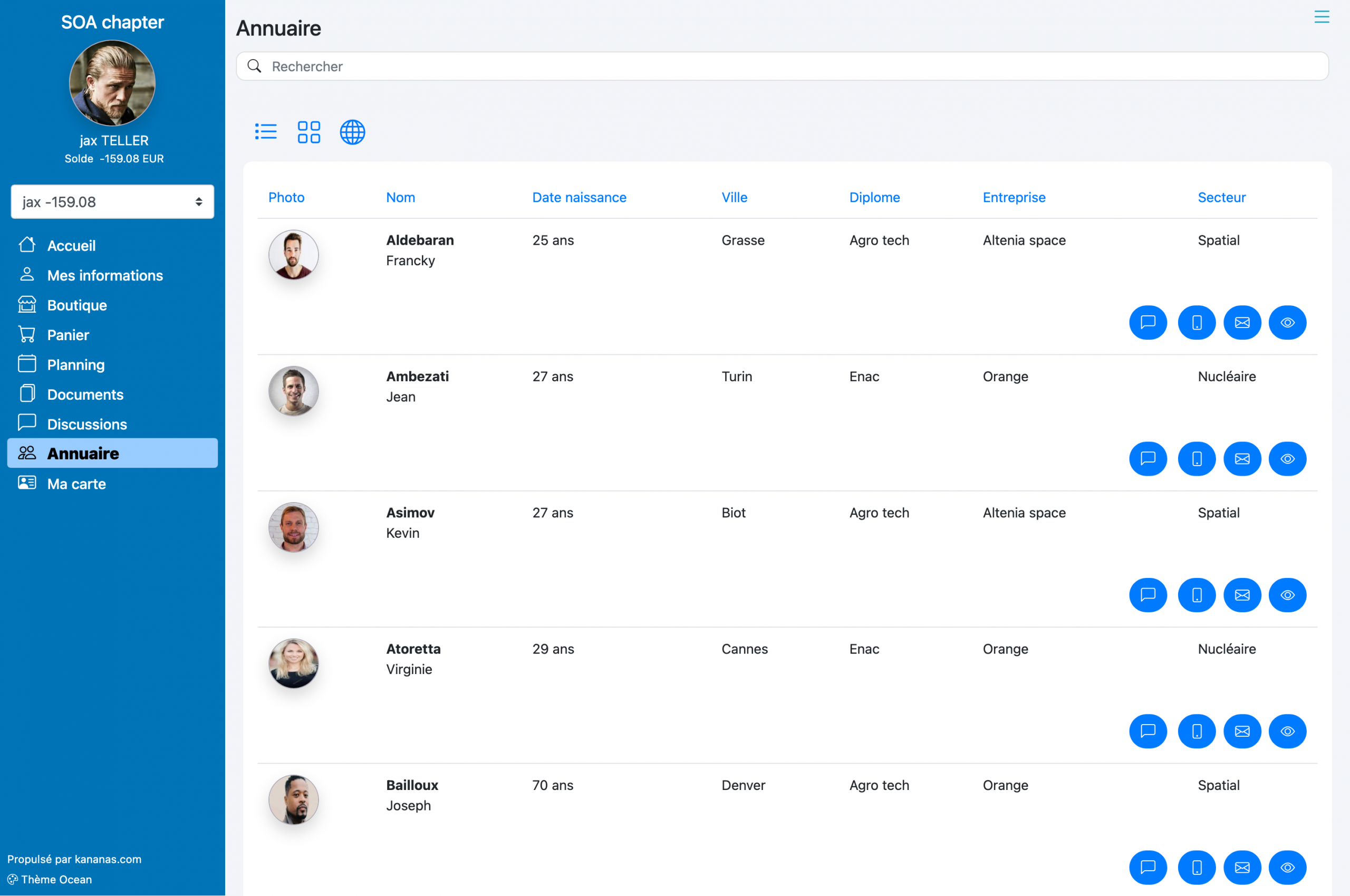Switch to list view icon

[x=266, y=132]
